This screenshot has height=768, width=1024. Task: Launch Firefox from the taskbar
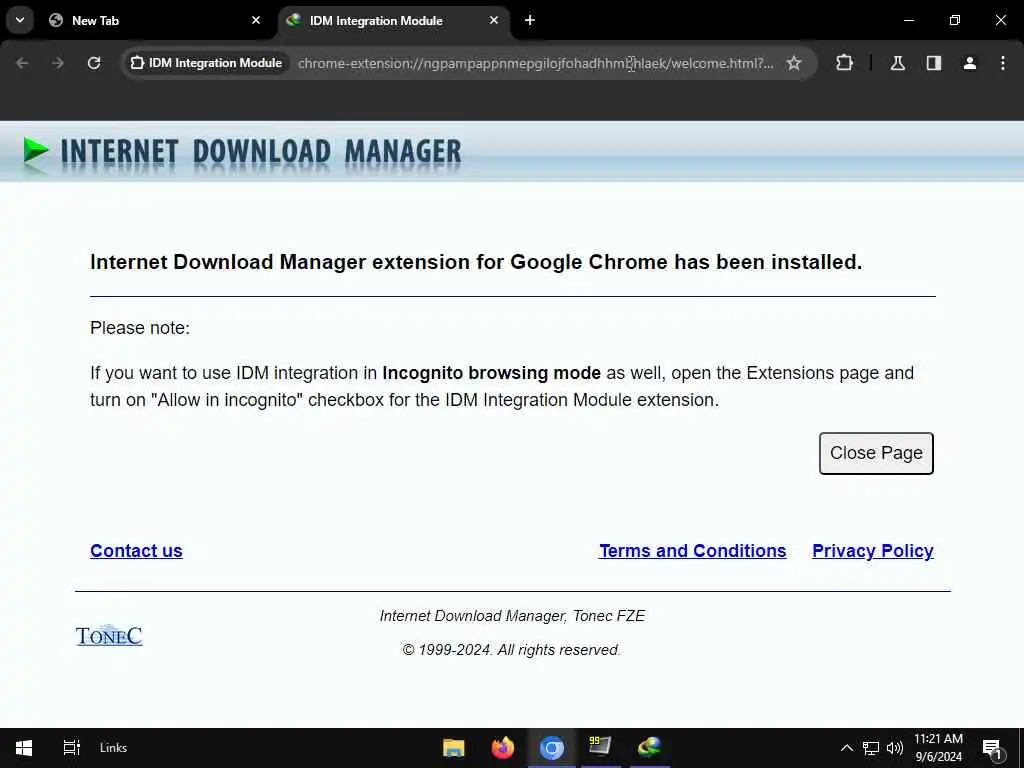502,748
